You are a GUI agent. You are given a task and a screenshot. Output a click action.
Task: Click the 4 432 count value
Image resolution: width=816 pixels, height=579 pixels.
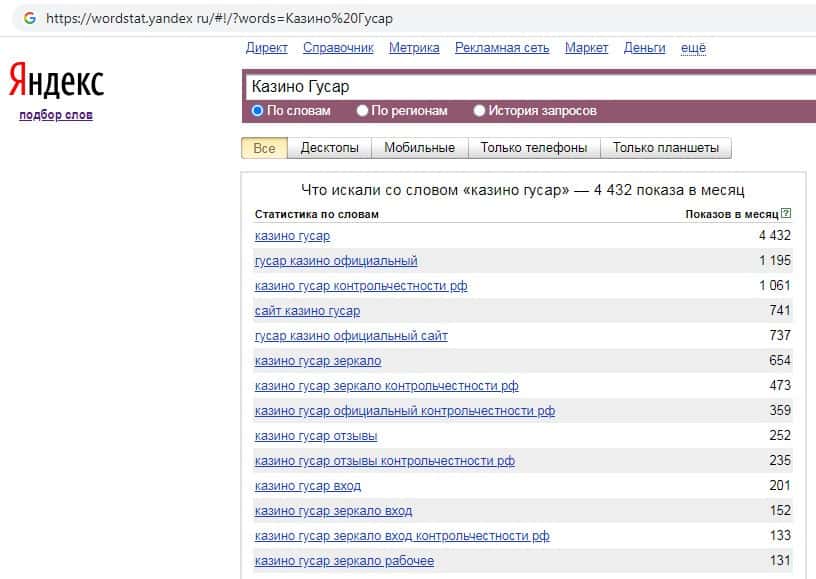click(775, 236)
